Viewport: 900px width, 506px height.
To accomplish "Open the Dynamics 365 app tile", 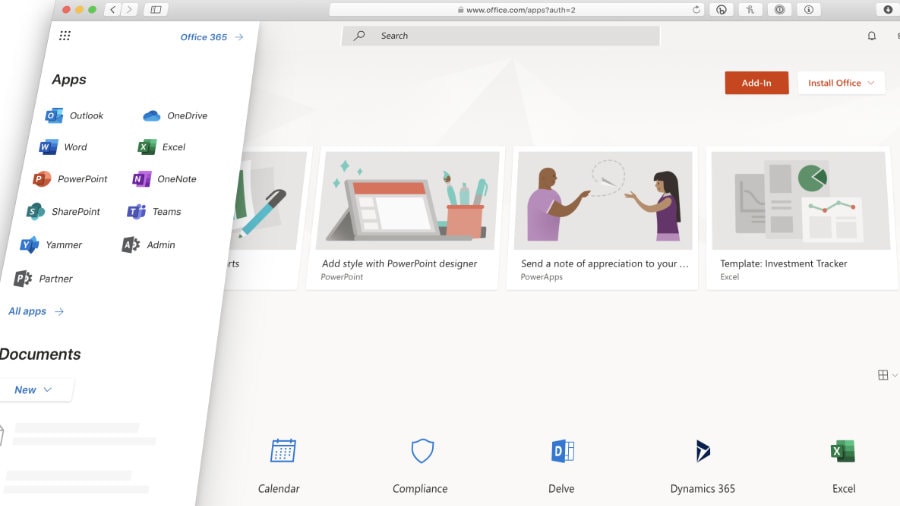I will 703,466.
